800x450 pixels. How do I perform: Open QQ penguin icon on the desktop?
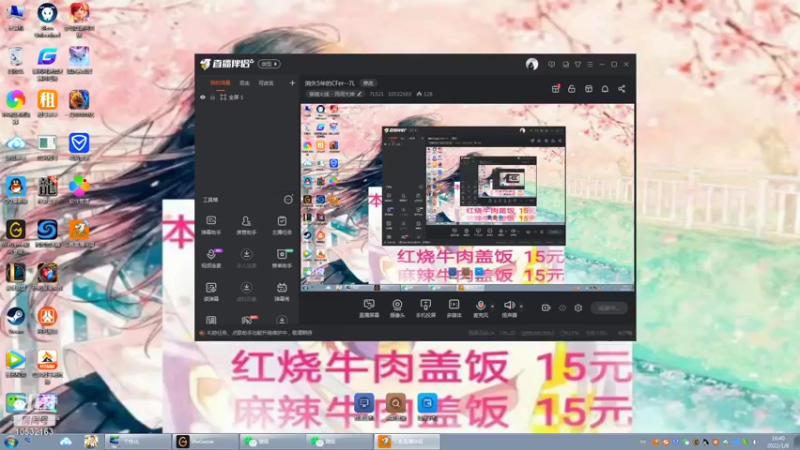[16, 189]
